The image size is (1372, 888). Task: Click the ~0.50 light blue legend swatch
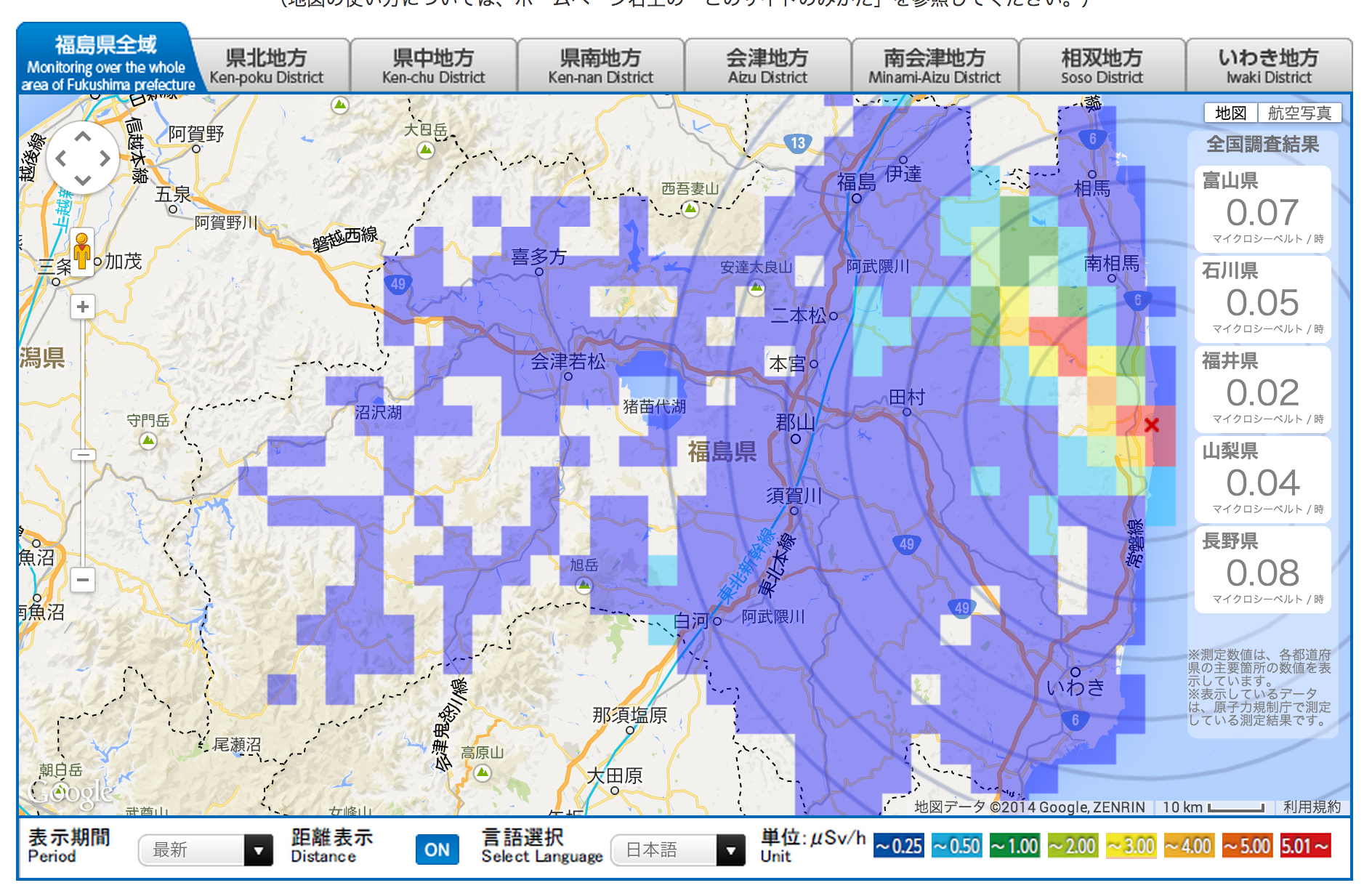tap(957, 846)
